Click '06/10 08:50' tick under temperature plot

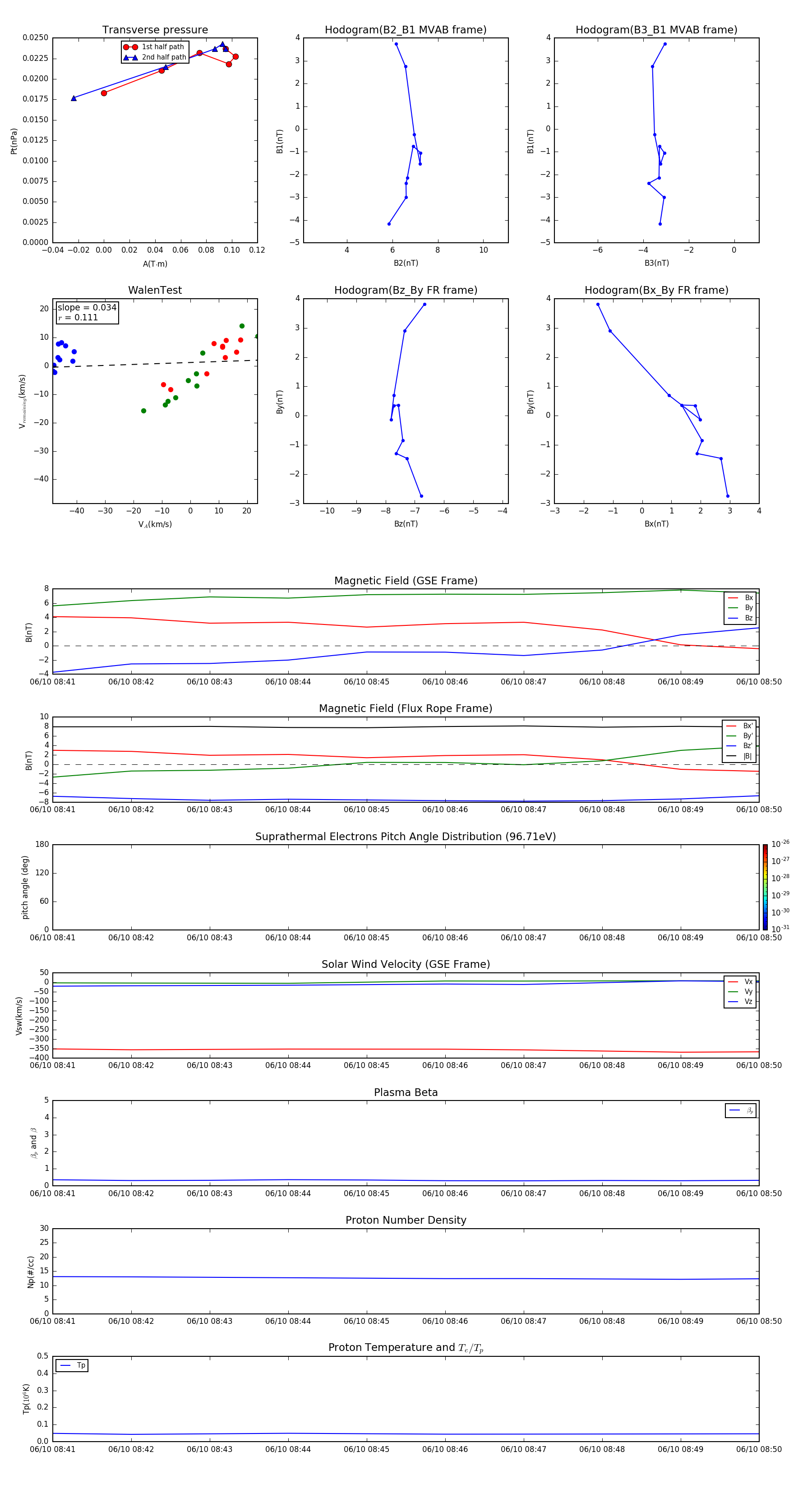tap(759, 1449)
